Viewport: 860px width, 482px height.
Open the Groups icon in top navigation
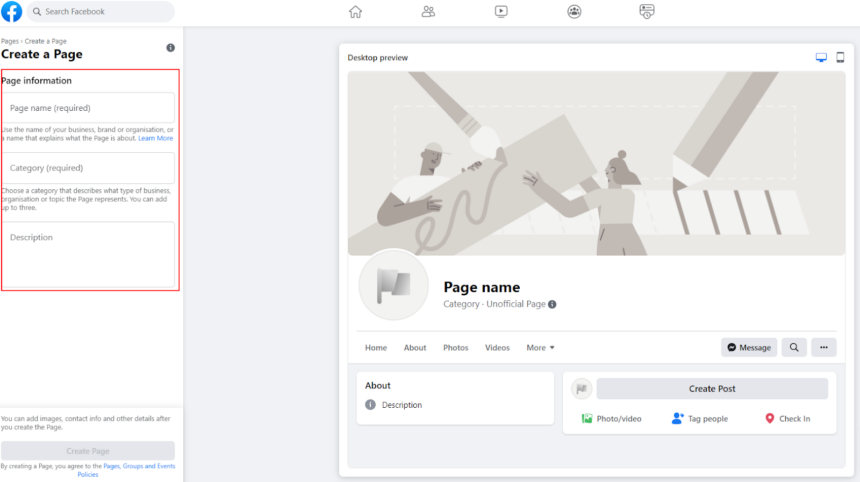[x=574, y=12]
